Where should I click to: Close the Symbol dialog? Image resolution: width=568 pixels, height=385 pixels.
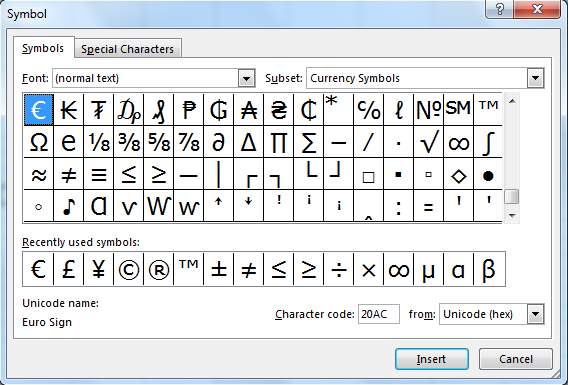click(537, 9)
